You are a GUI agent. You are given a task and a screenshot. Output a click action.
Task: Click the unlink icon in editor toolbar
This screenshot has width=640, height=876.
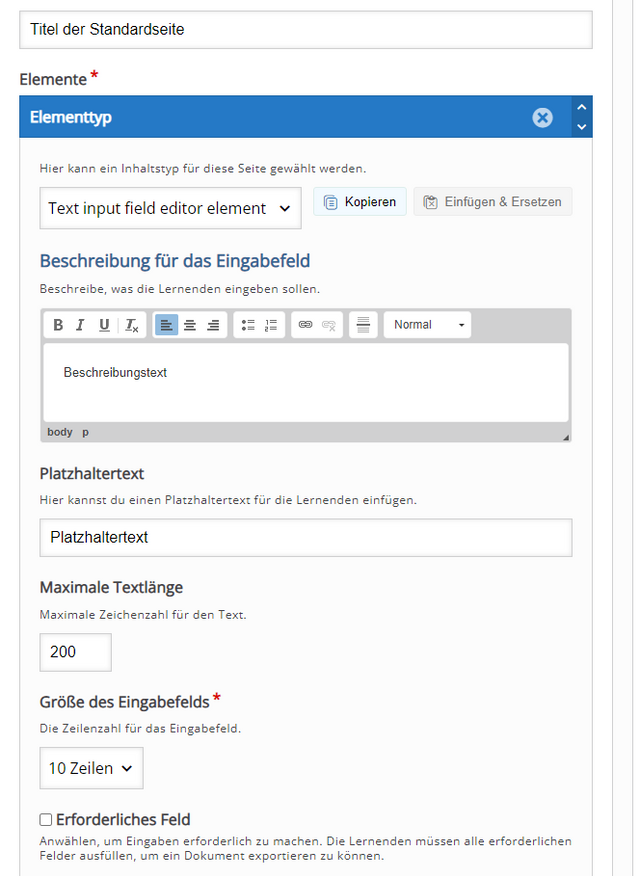pyautogui.click(x=329, y=325)
